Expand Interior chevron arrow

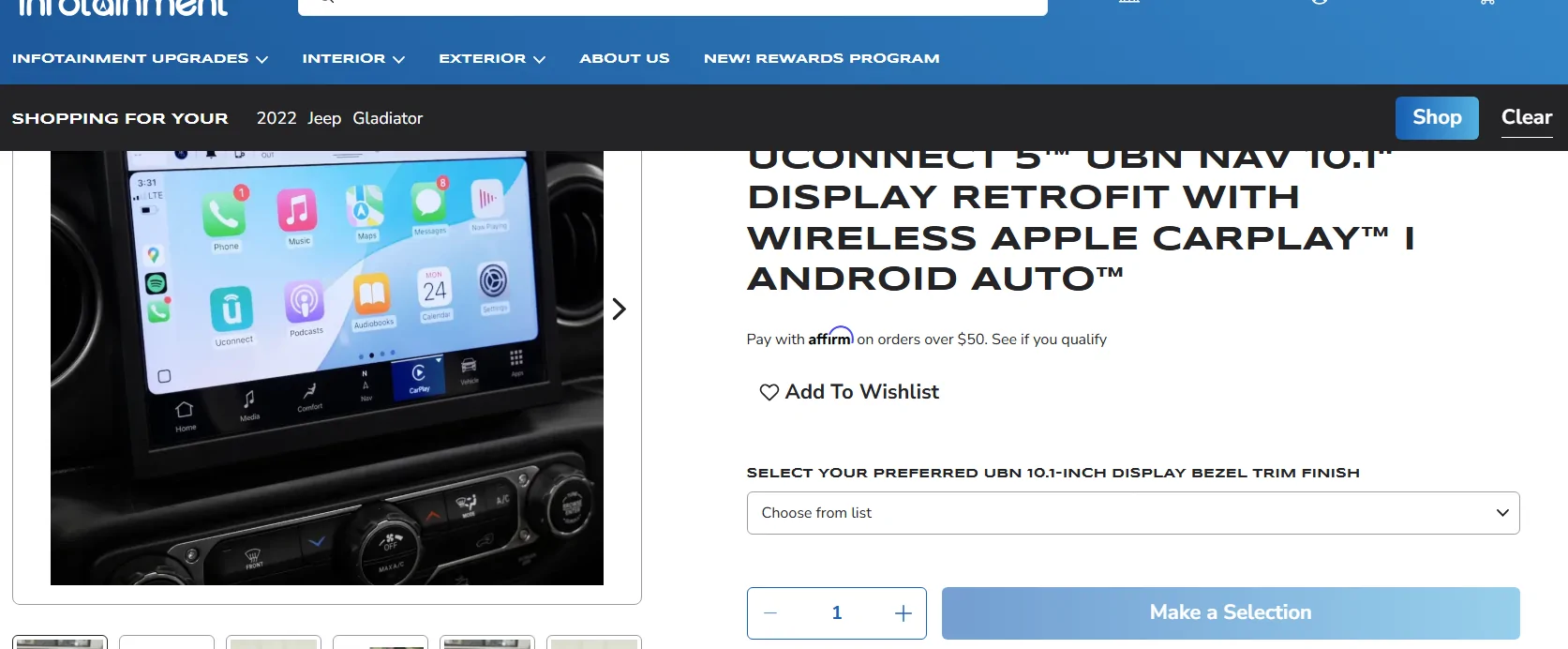point(399,59)
